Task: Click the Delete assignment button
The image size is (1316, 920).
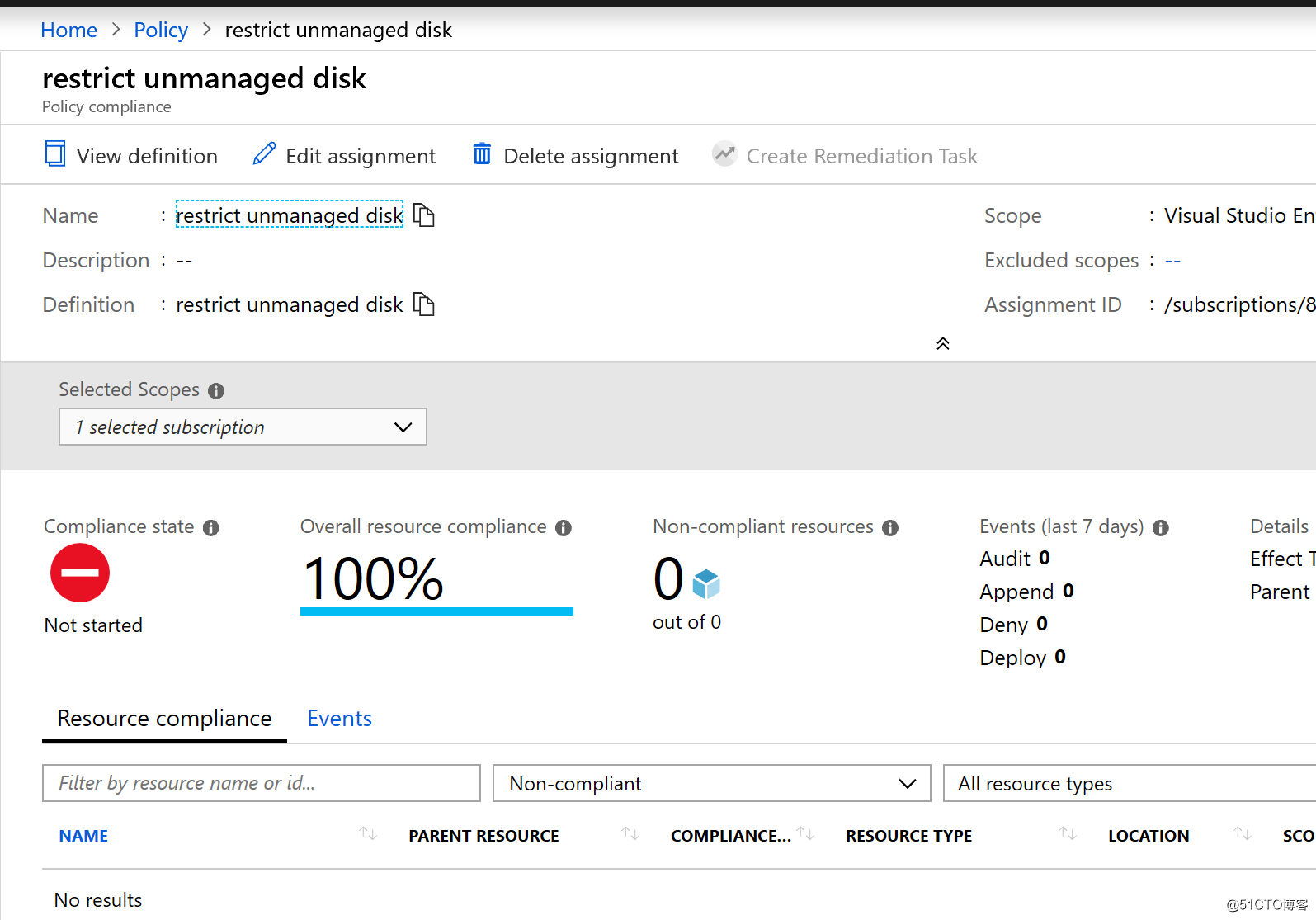Action: pos(575,155)
